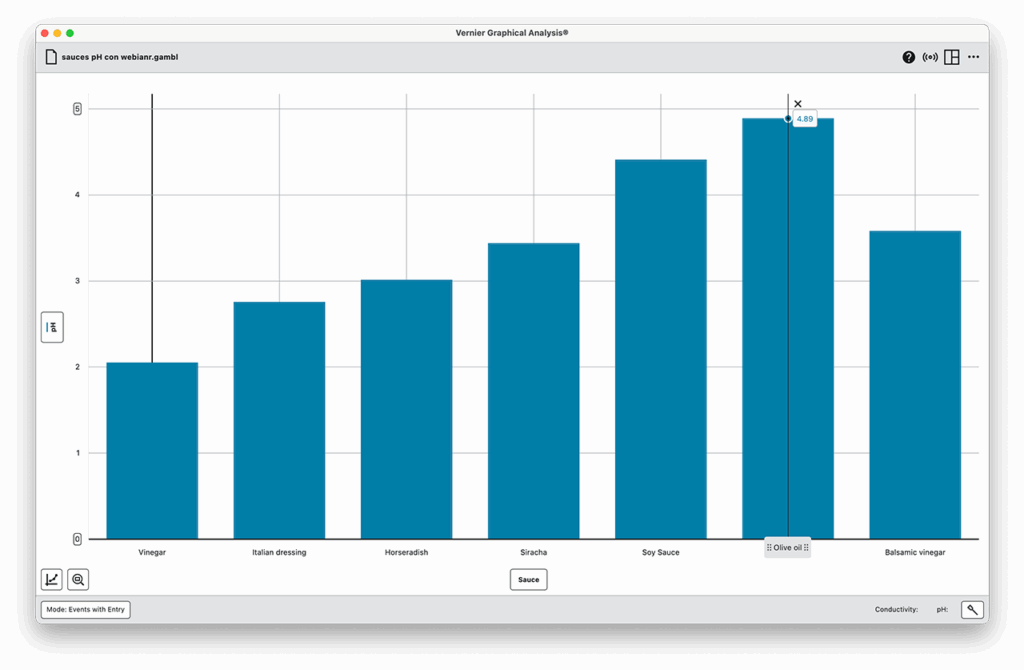
Task: Open the wrench sensor settings icon
Action: coord(972,609)
